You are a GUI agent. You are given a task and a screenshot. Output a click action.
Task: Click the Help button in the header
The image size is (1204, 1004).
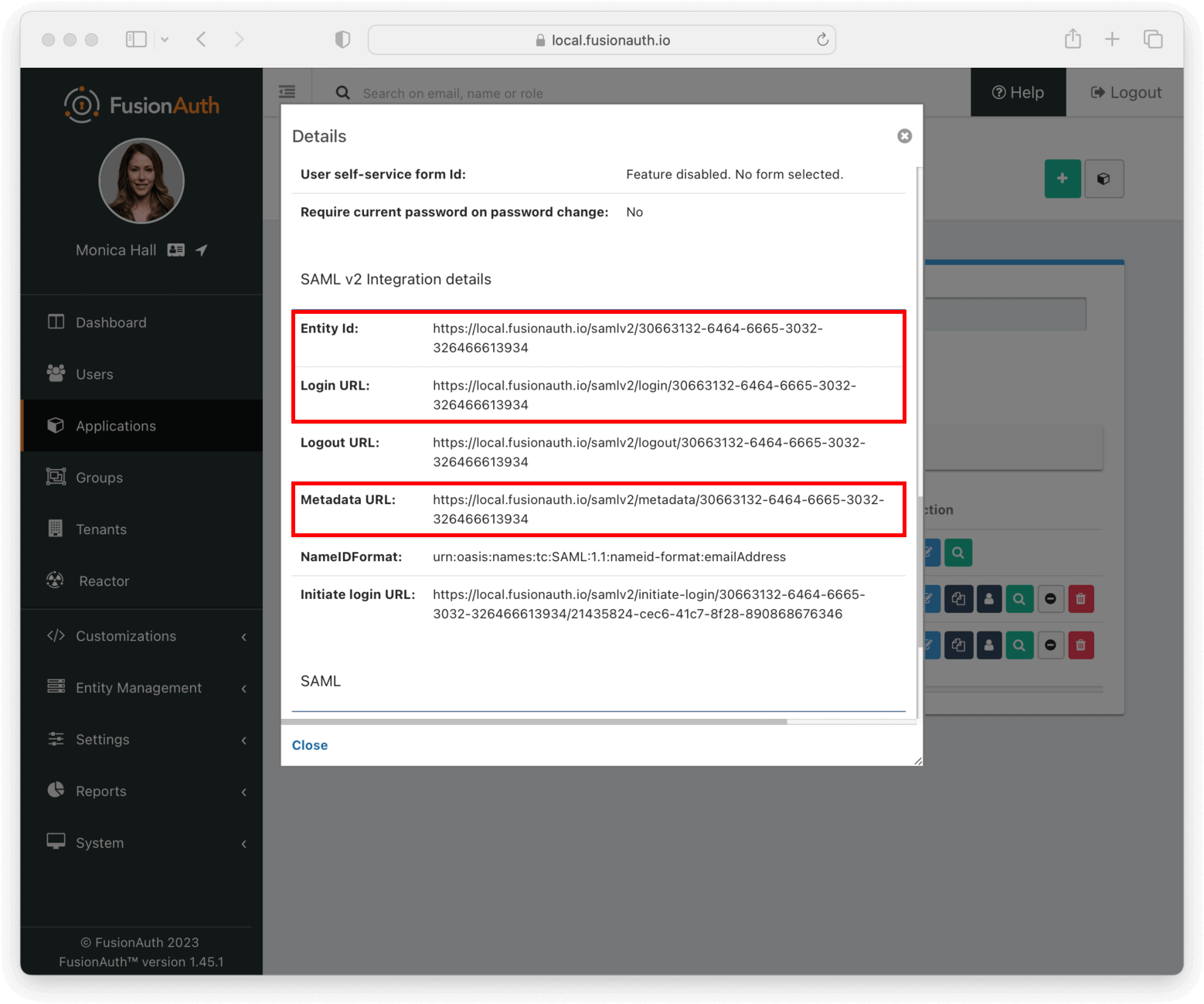1018,92
